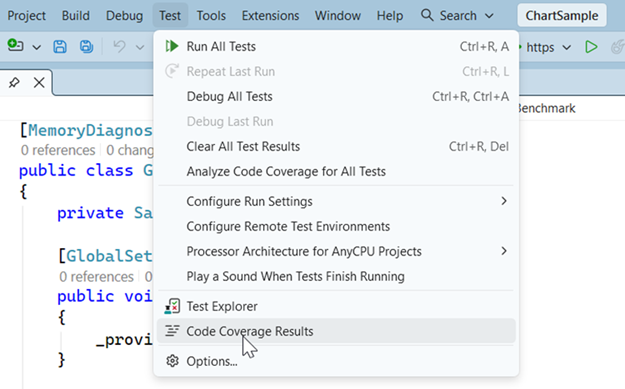Screen dimensions: 625x389
Task: Open the Tools menu
Action: pyautogui.click(x=211, y=16)
